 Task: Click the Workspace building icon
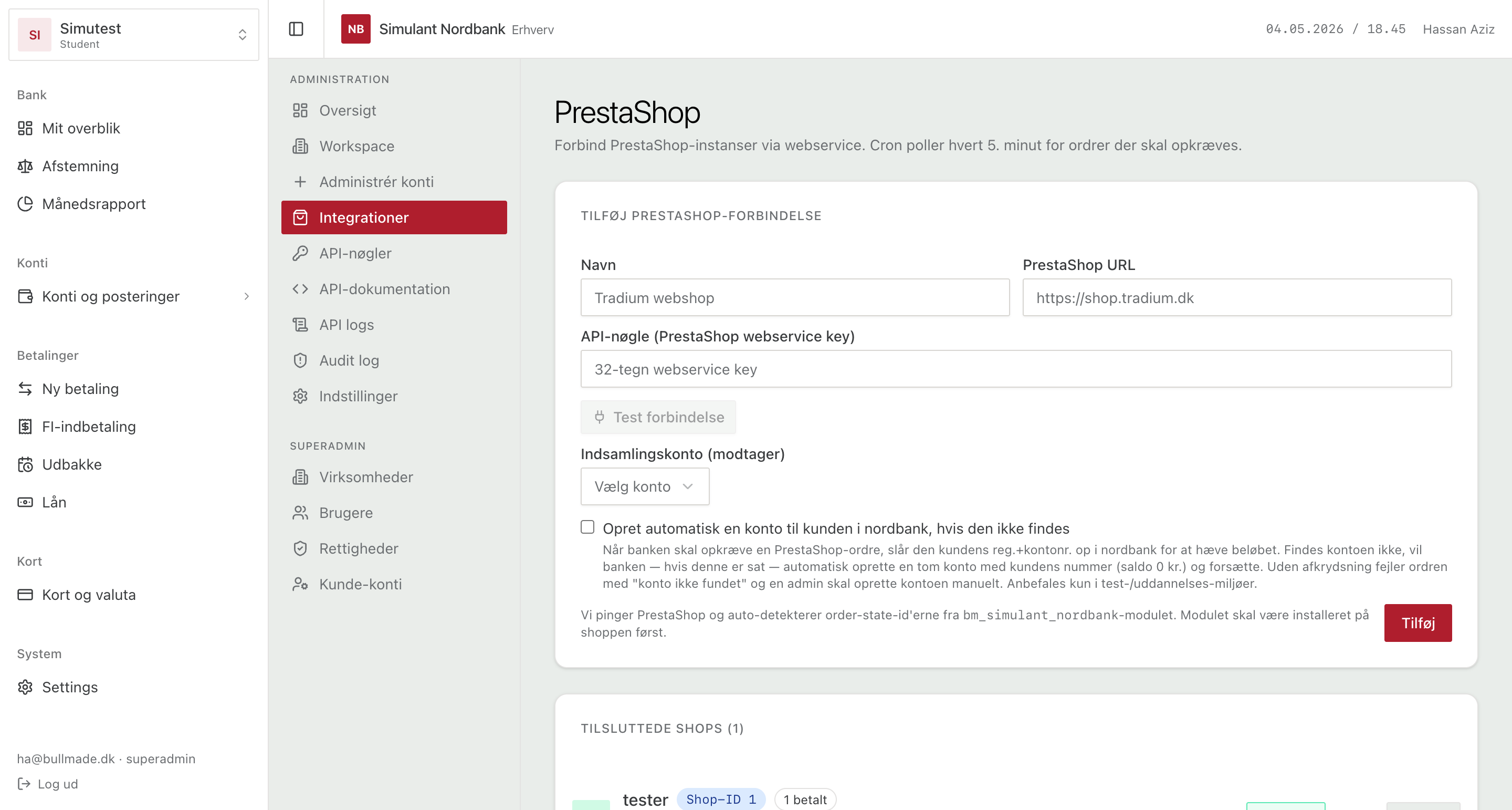click(300, 146)
